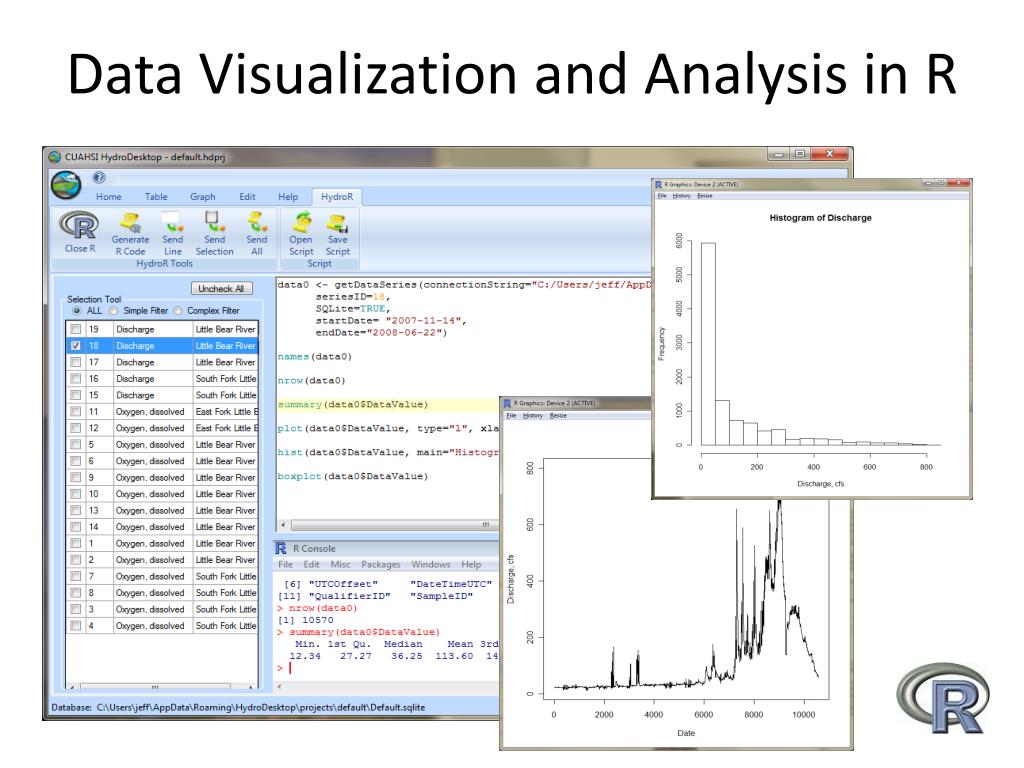Select the row for series 4 Oxygen, dissolved

pyautogui.click(x=162, y=626)
